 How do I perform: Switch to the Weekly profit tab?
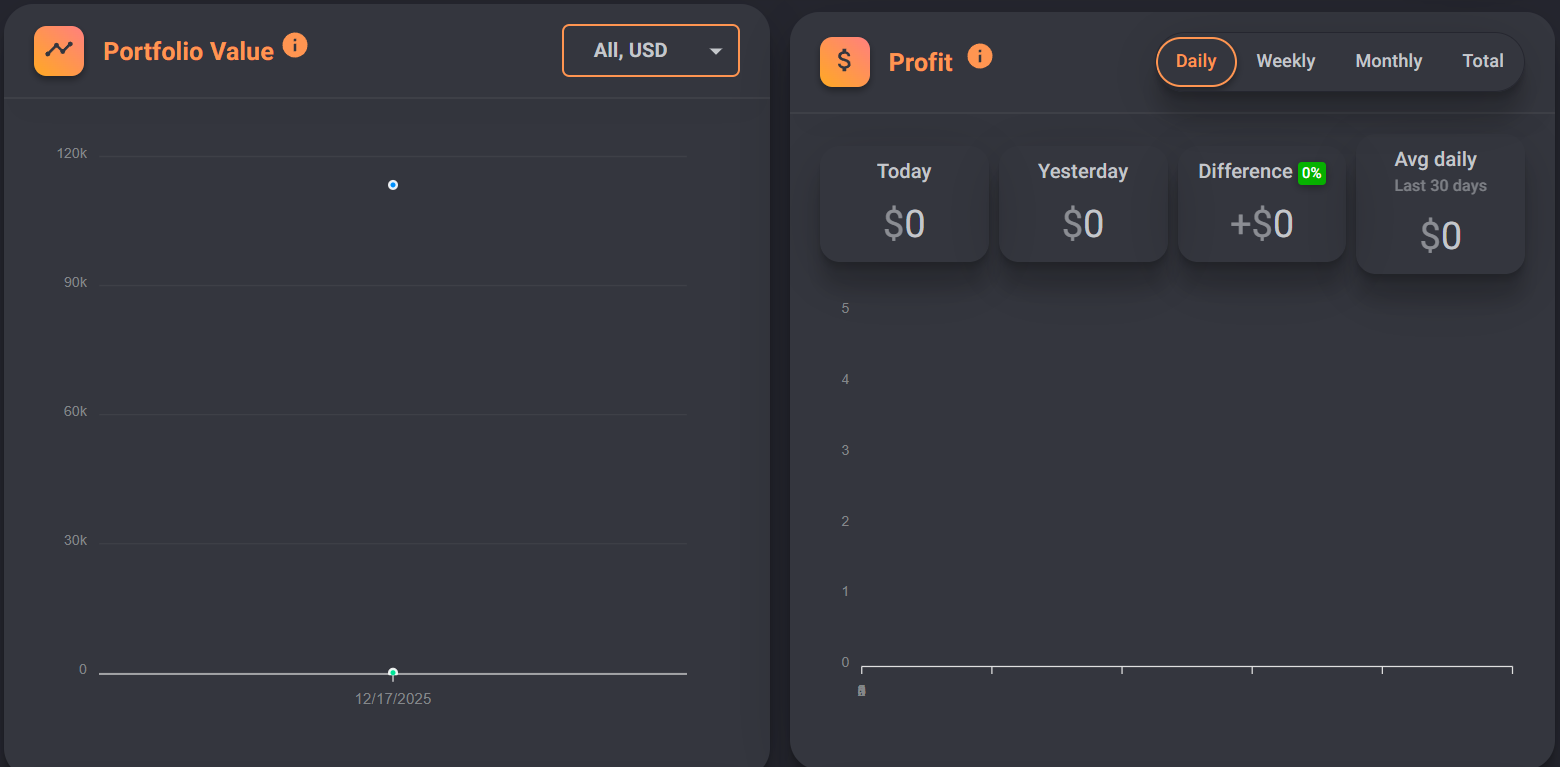(1285, 62)
